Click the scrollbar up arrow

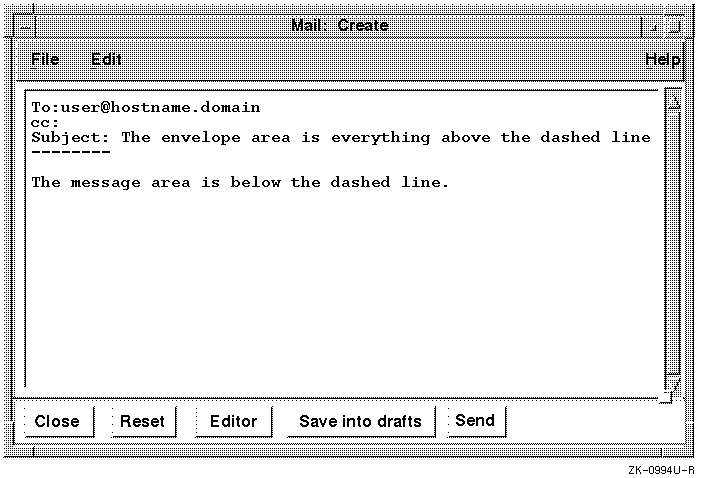point(673,100)
